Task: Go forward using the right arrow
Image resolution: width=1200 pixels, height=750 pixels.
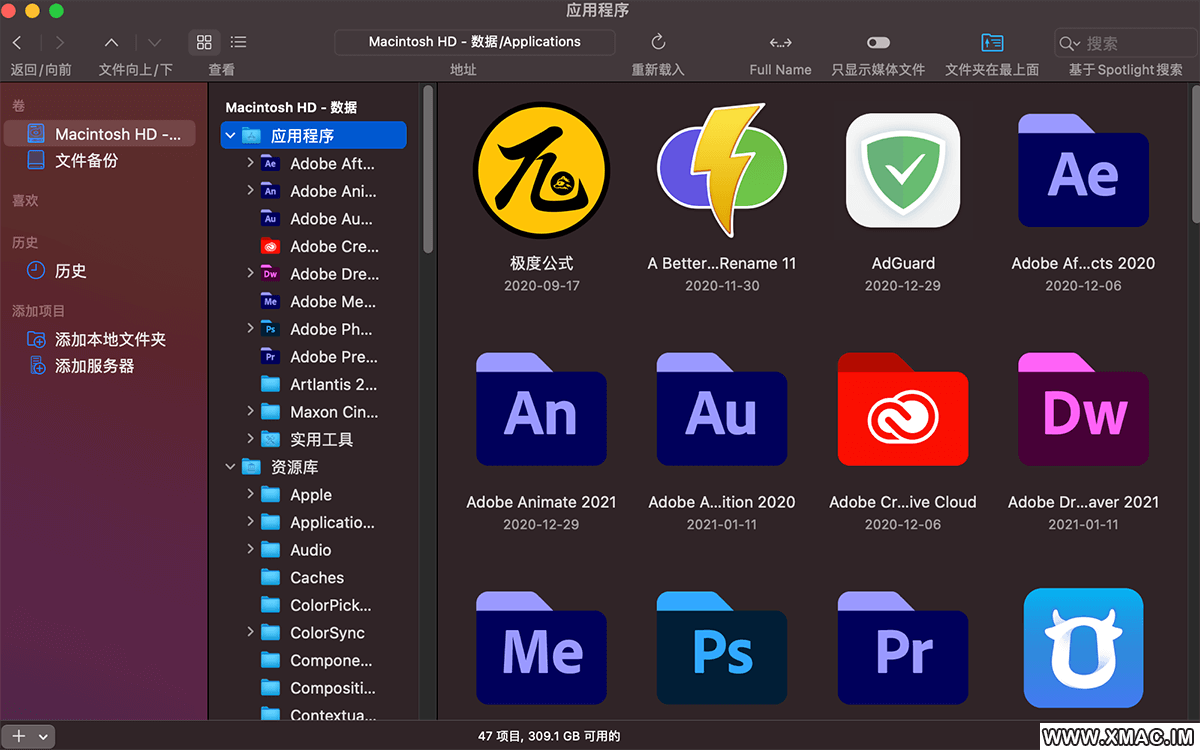Action: coord(60,42)
